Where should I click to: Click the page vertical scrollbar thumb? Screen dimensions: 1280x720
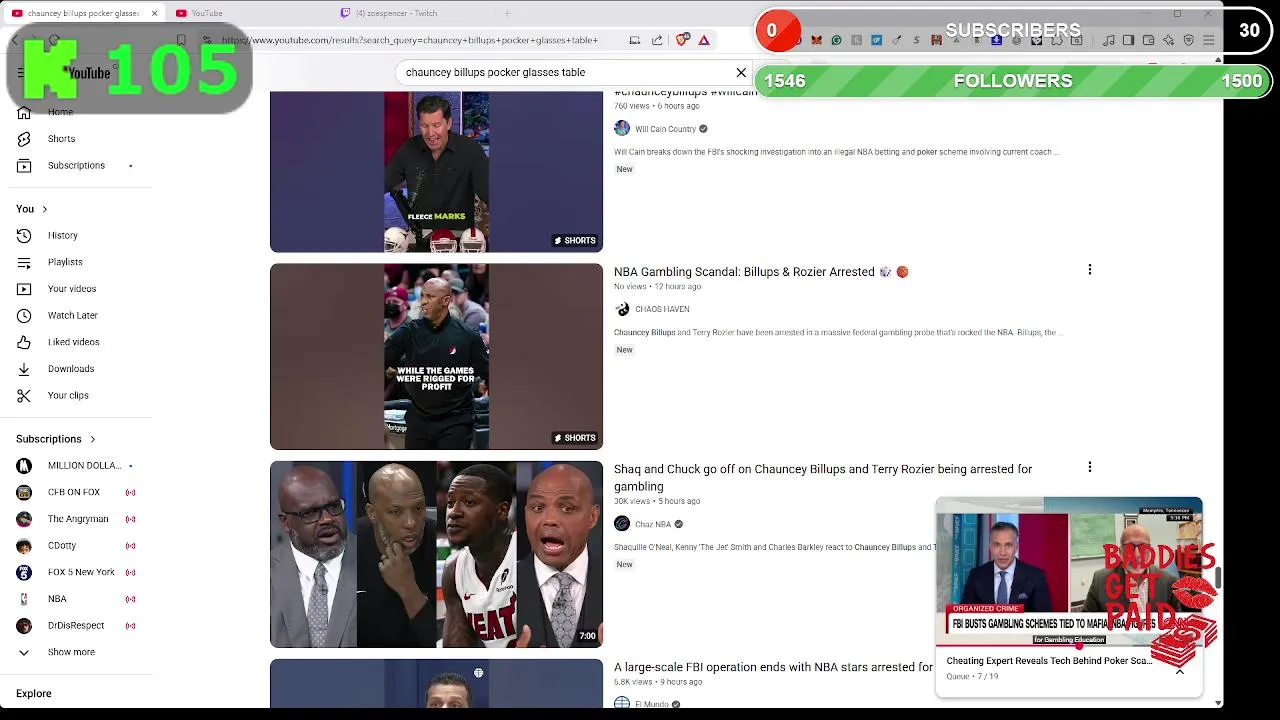[x=1218, y=577]
